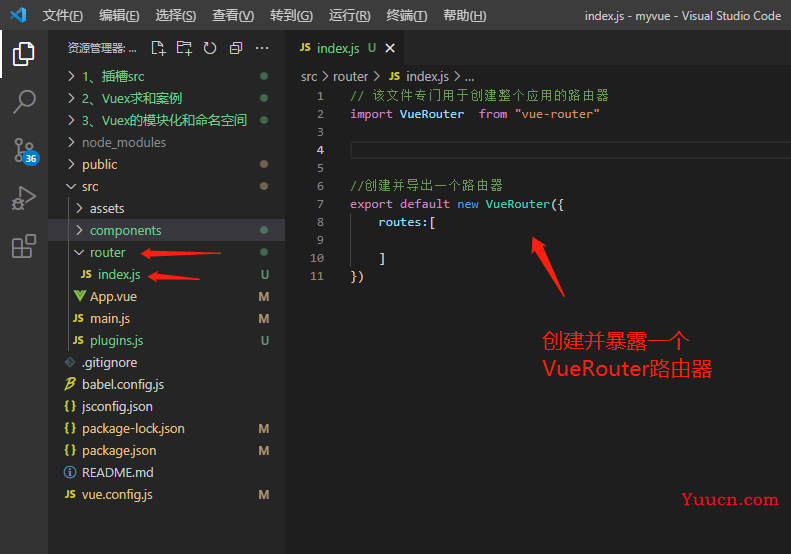Image resolution: width=791 pixels, height=554 pixels.
Task: Collapse the router folder
Action: [79, 252]
